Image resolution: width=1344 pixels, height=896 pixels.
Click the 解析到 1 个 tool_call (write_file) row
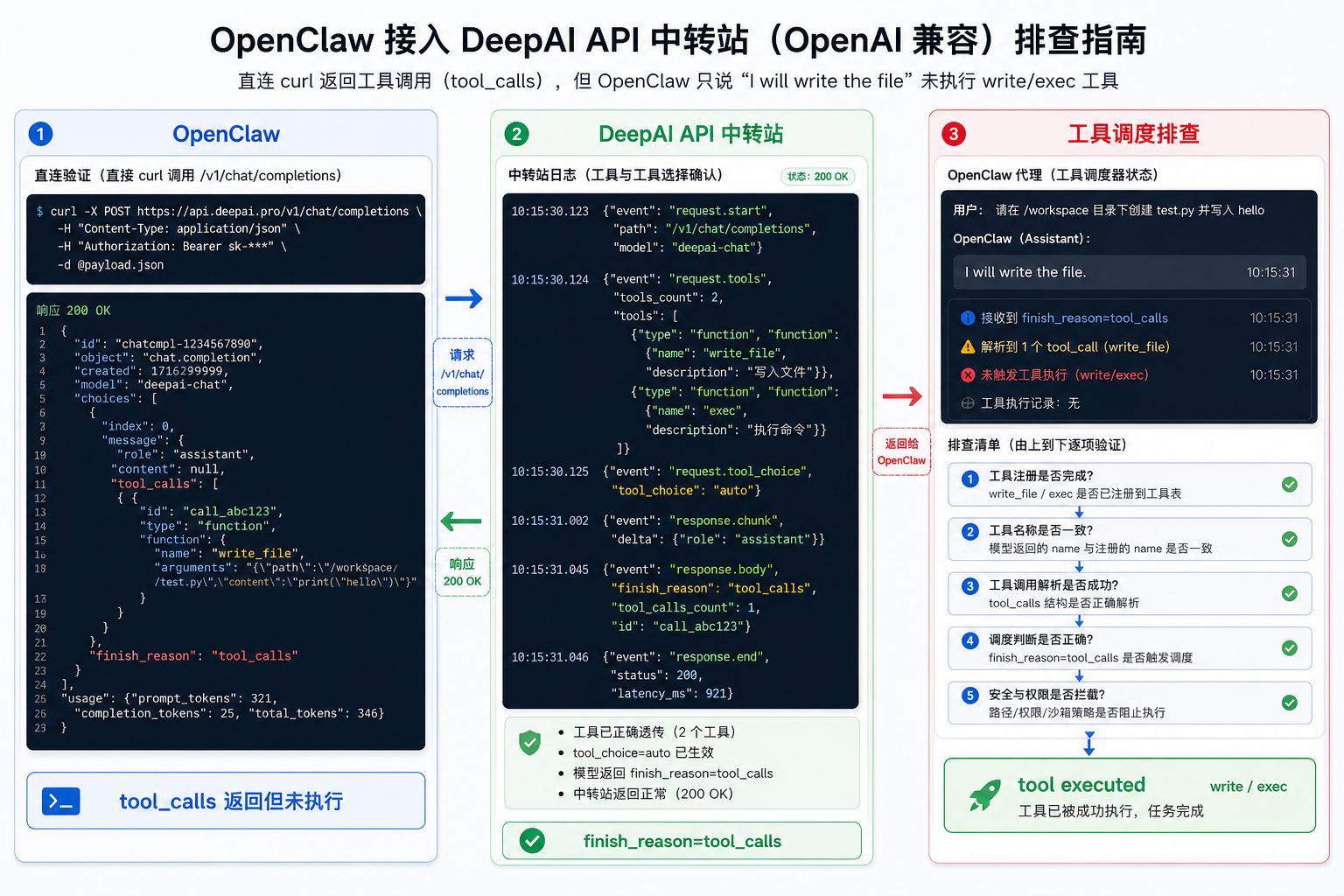(1130, 346)
